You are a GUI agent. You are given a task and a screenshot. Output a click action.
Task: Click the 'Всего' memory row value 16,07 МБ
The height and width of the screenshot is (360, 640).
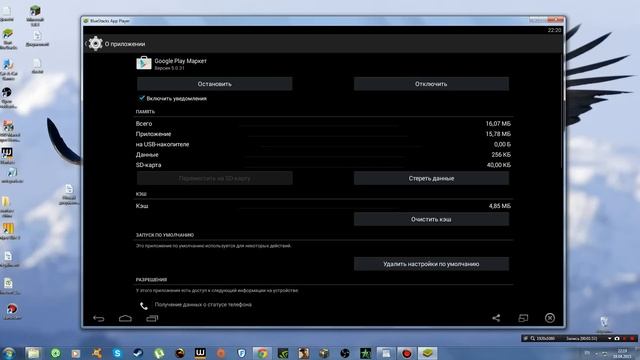(498, 123)
